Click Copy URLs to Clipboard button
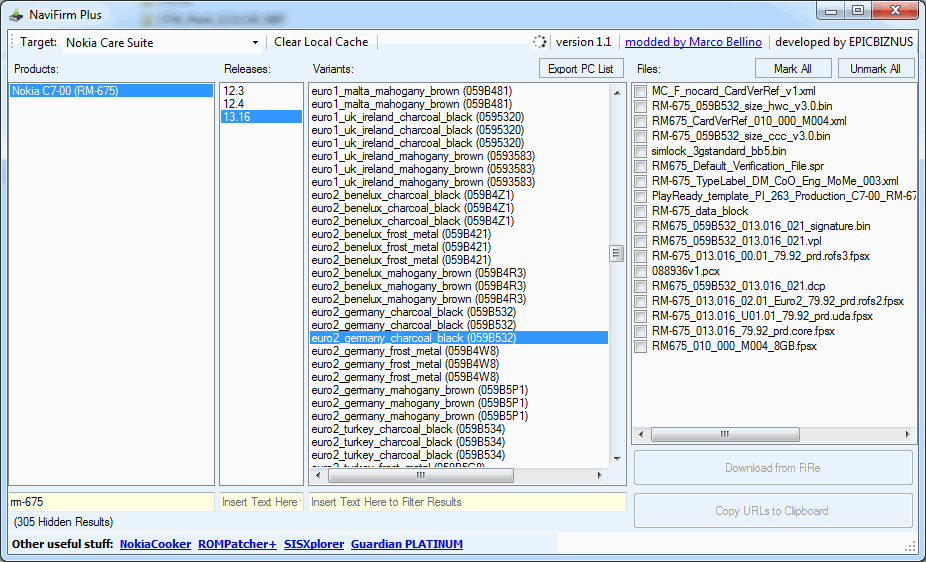The height and width of the screenshot is (562, 926). click(x=773, y=511)
